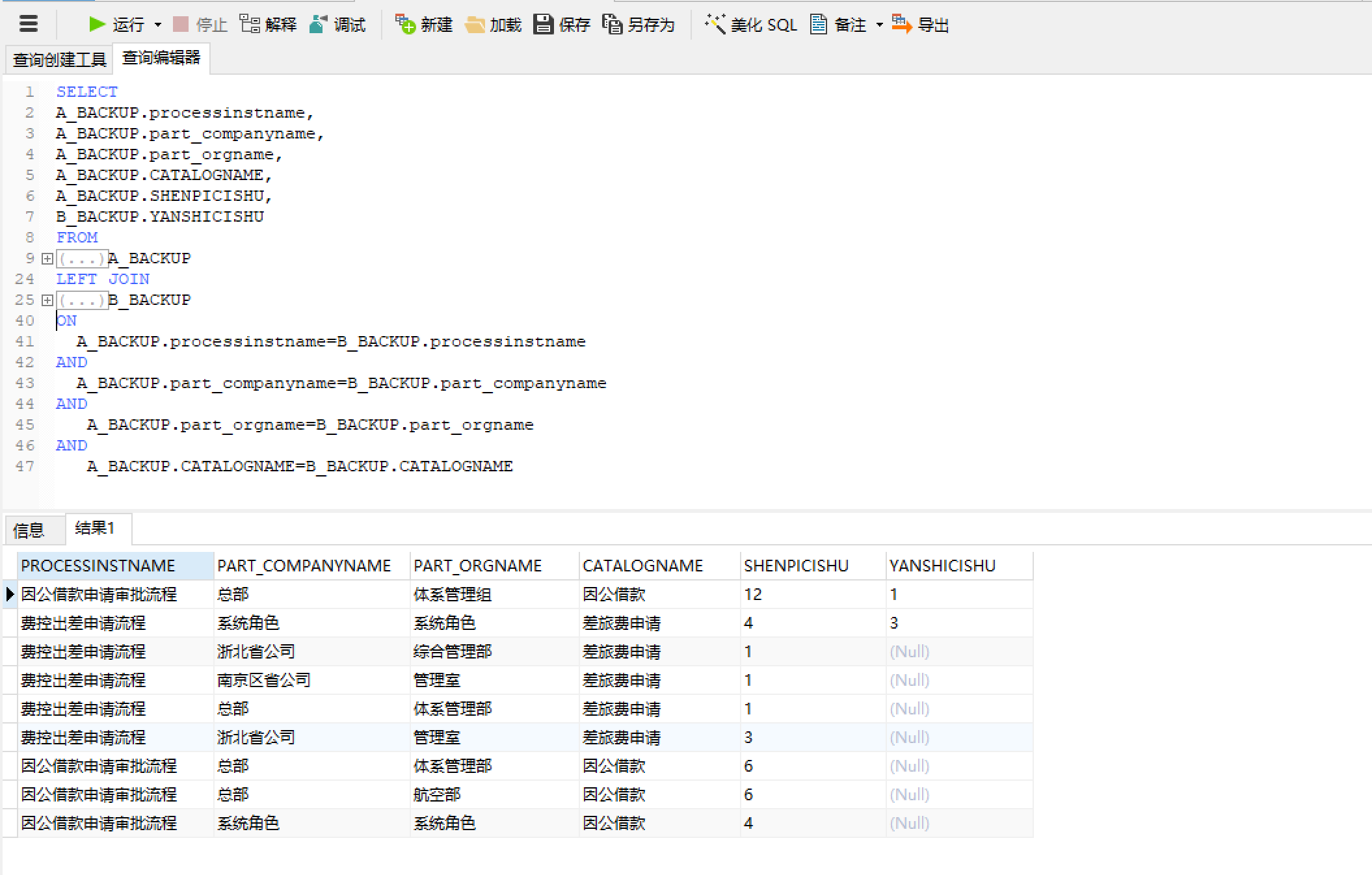Click the Load (加载) folder icon

coord(475,25)
